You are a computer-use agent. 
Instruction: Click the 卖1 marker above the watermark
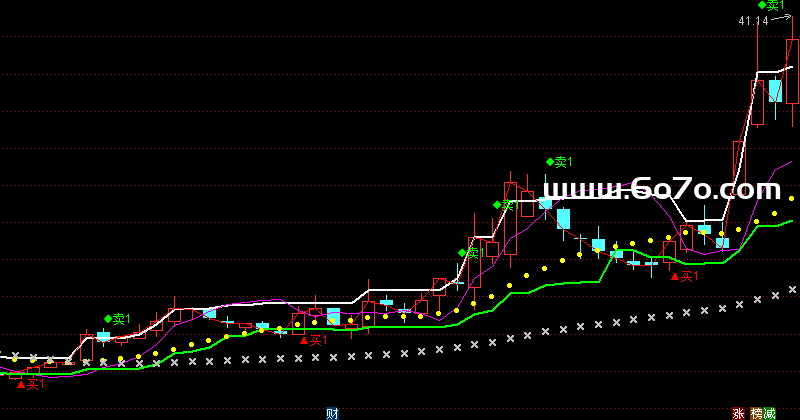pos(559,162)
